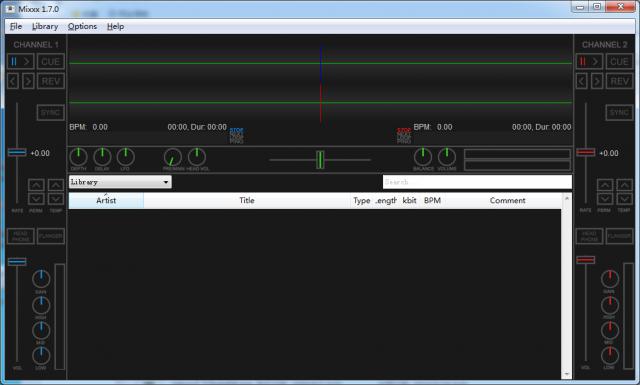Toggle Channel 2 REV reverse button
The image size is (640, 385).
pyautogui.click(x=619, y=81)
